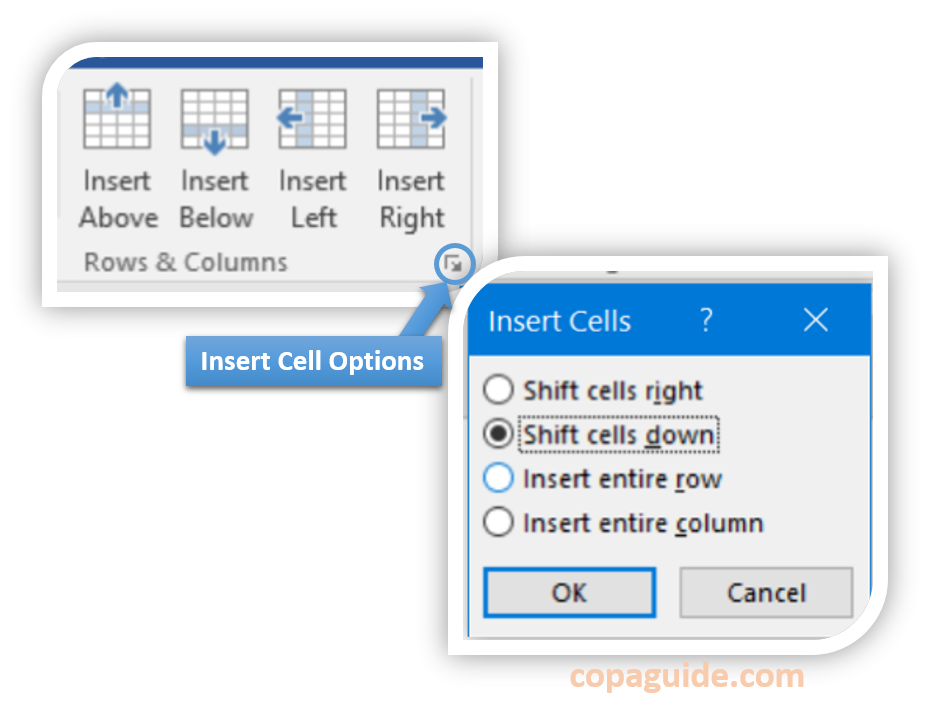Select the Insert Left table icon
930x720 pixels.
coord(312,115)
